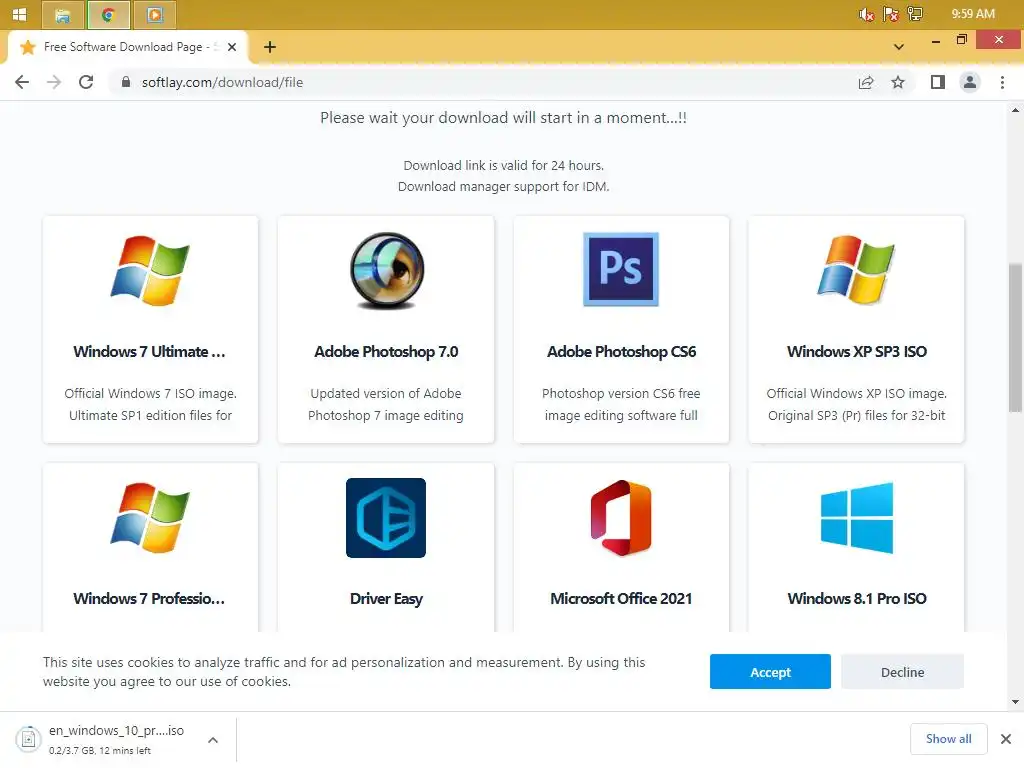
Task: Open the Windows 8.1 Pro logo icon
Action: (857, 518)
